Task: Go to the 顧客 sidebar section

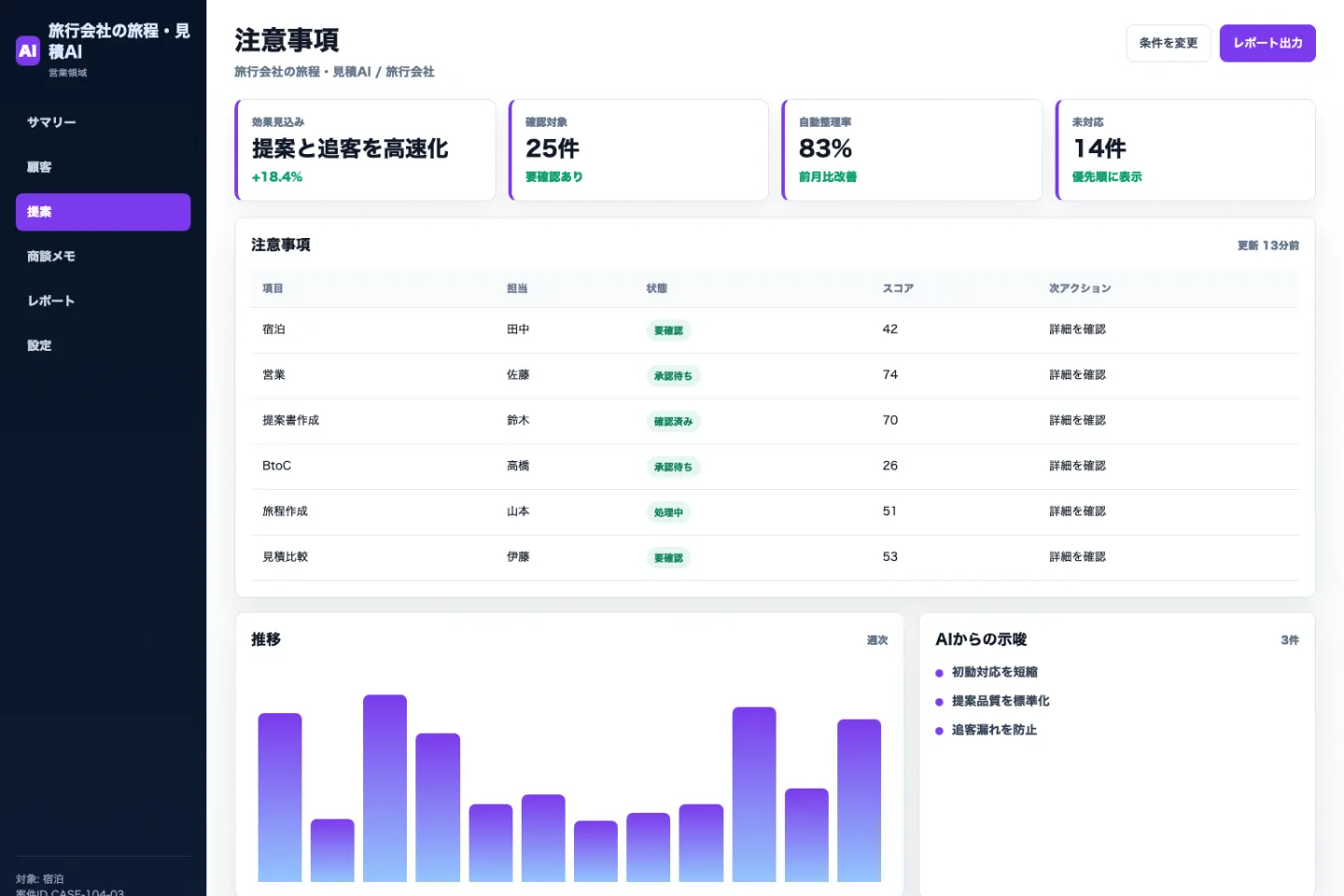Action: coord(103,167)
